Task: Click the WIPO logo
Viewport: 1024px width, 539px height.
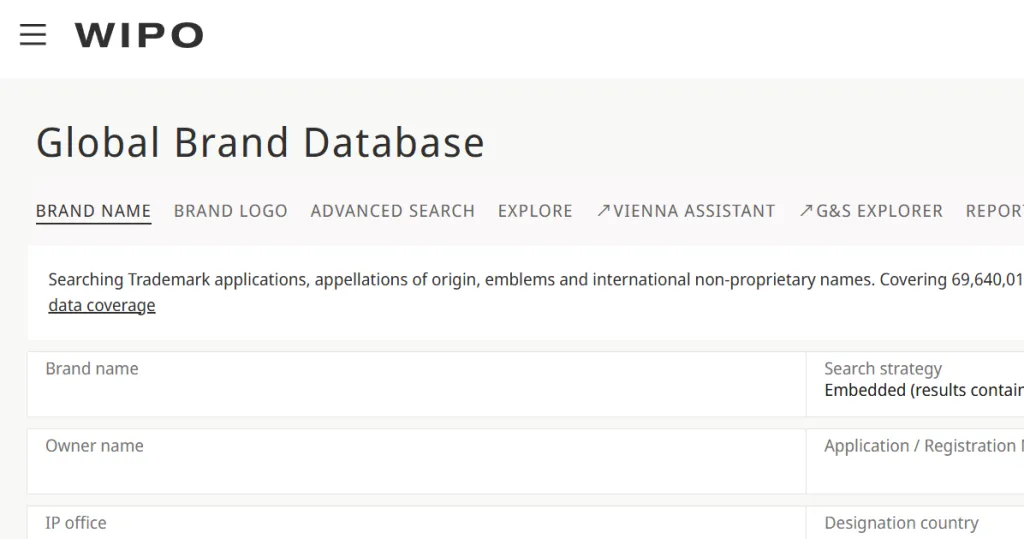Action: coord(139,36)
